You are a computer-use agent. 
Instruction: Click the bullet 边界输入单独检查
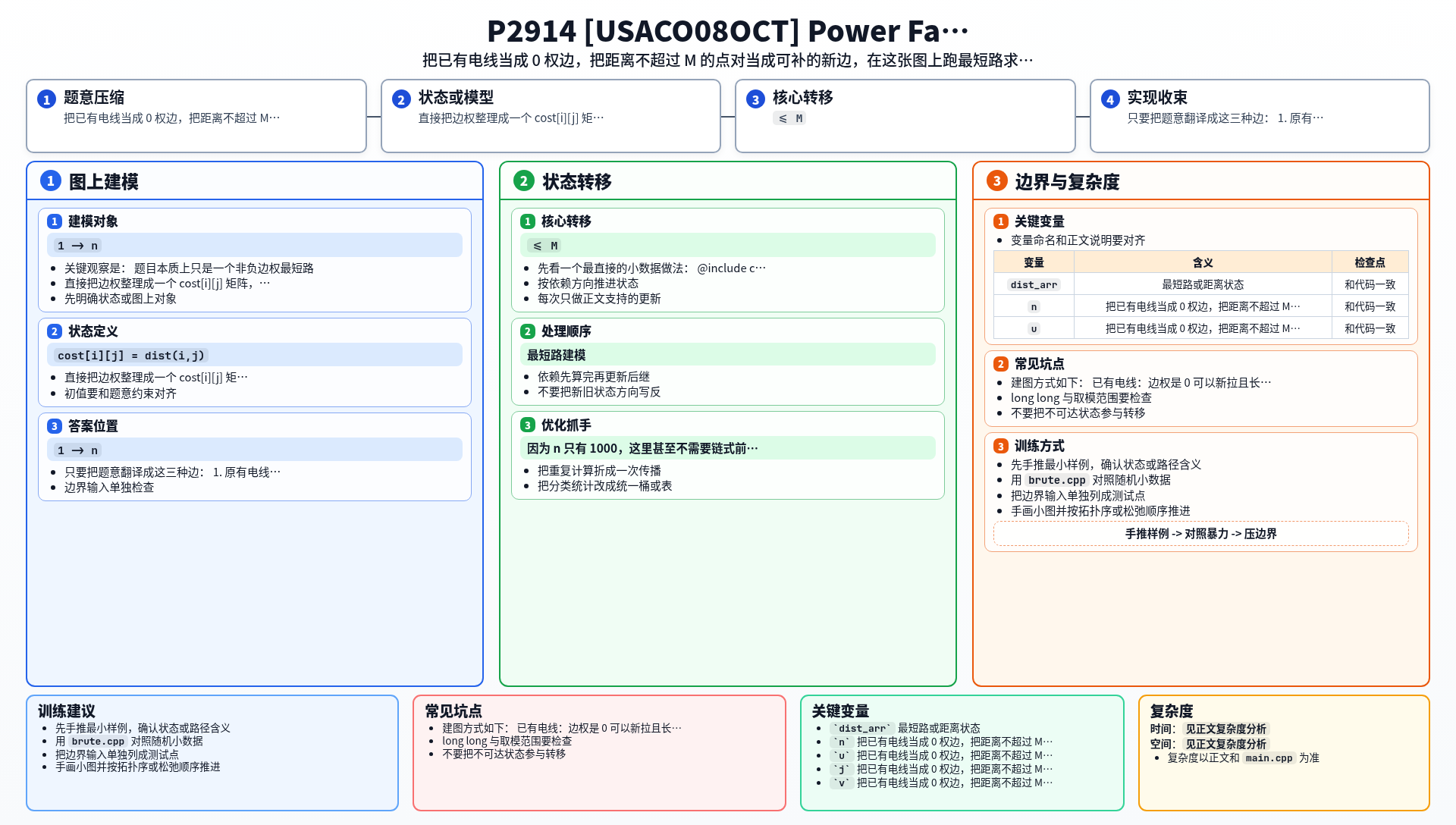(x=109, y=488)
